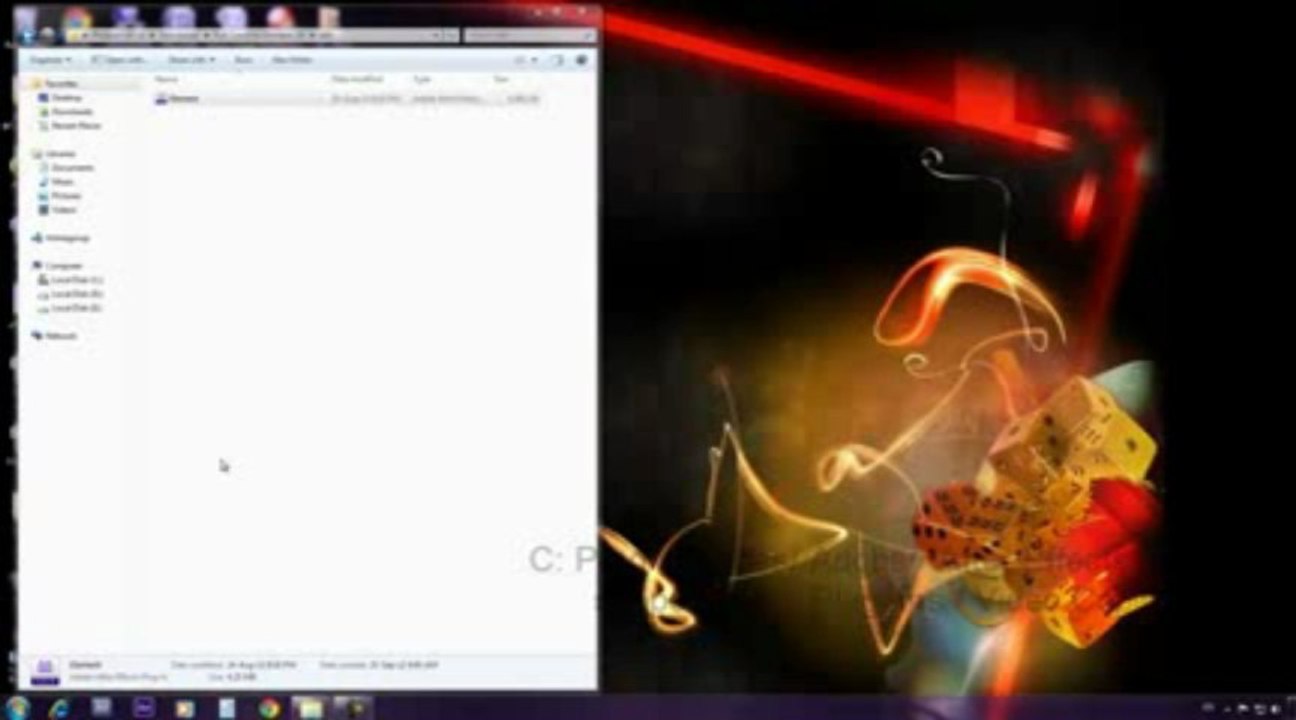Open the Documents library
The height and width of the screenshot is (720, 1296).
pos(72,168)
